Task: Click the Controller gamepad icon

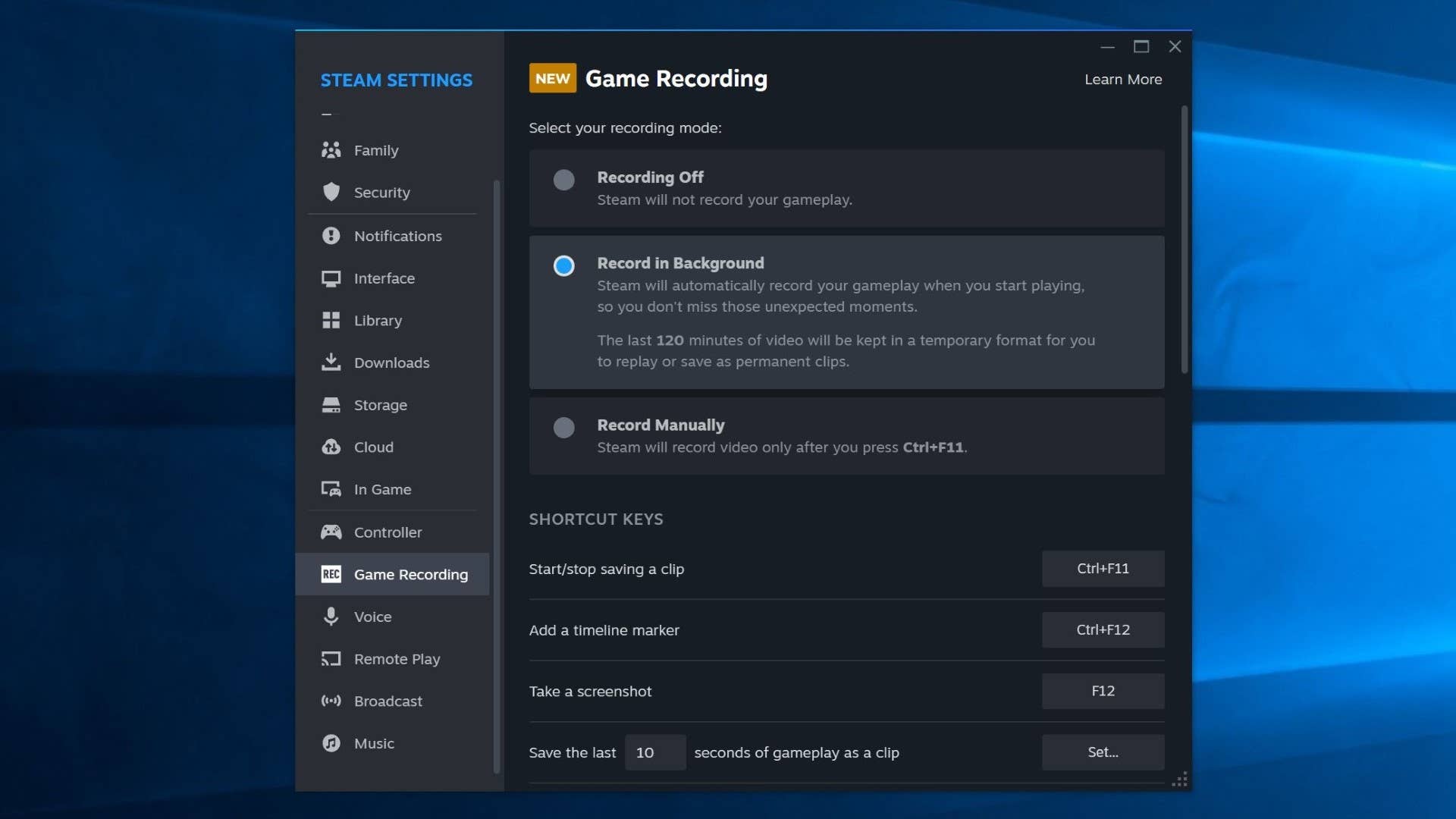Action: (x=331, y=532)
